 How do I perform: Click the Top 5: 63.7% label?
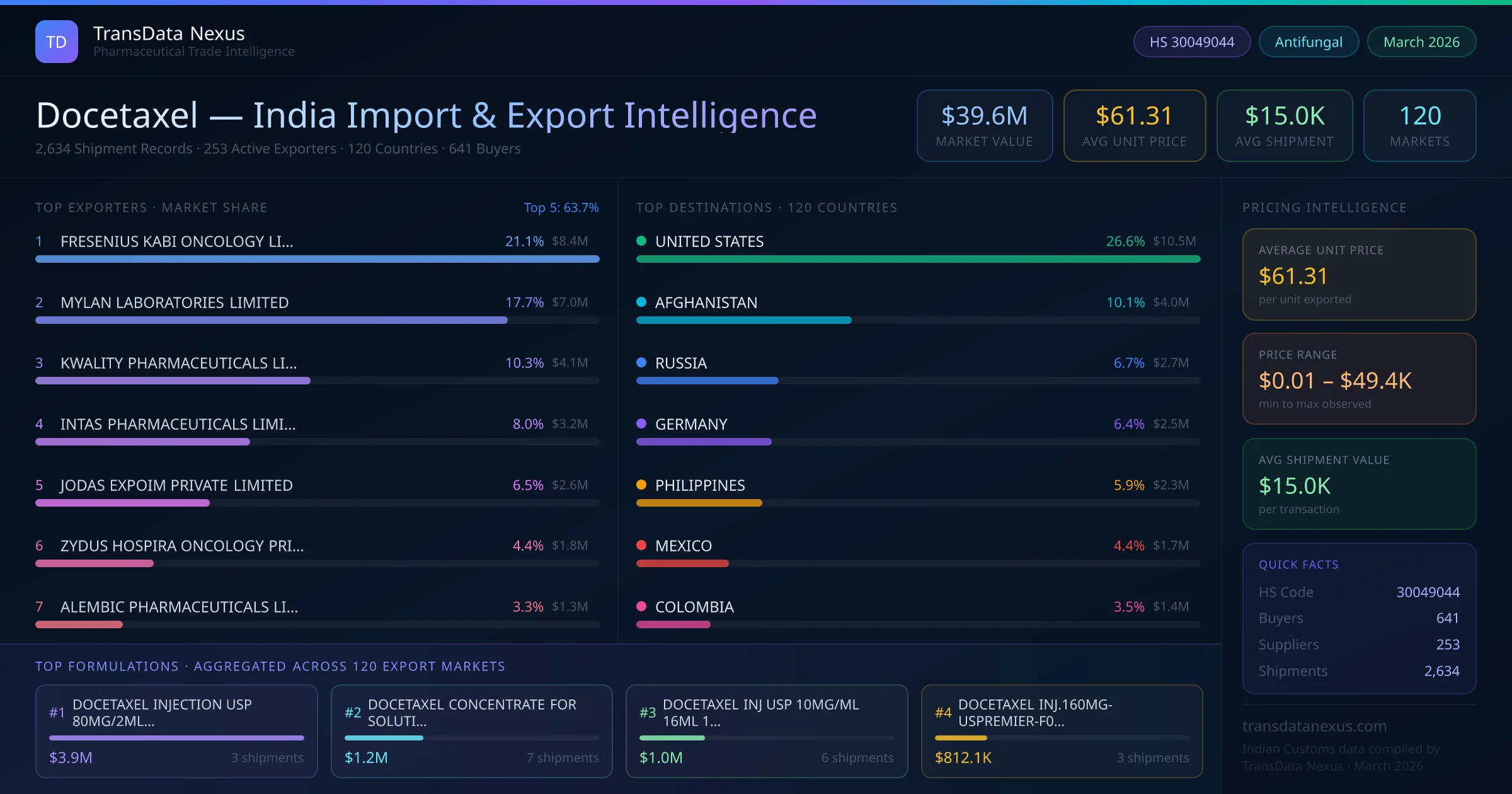[561, 207]
